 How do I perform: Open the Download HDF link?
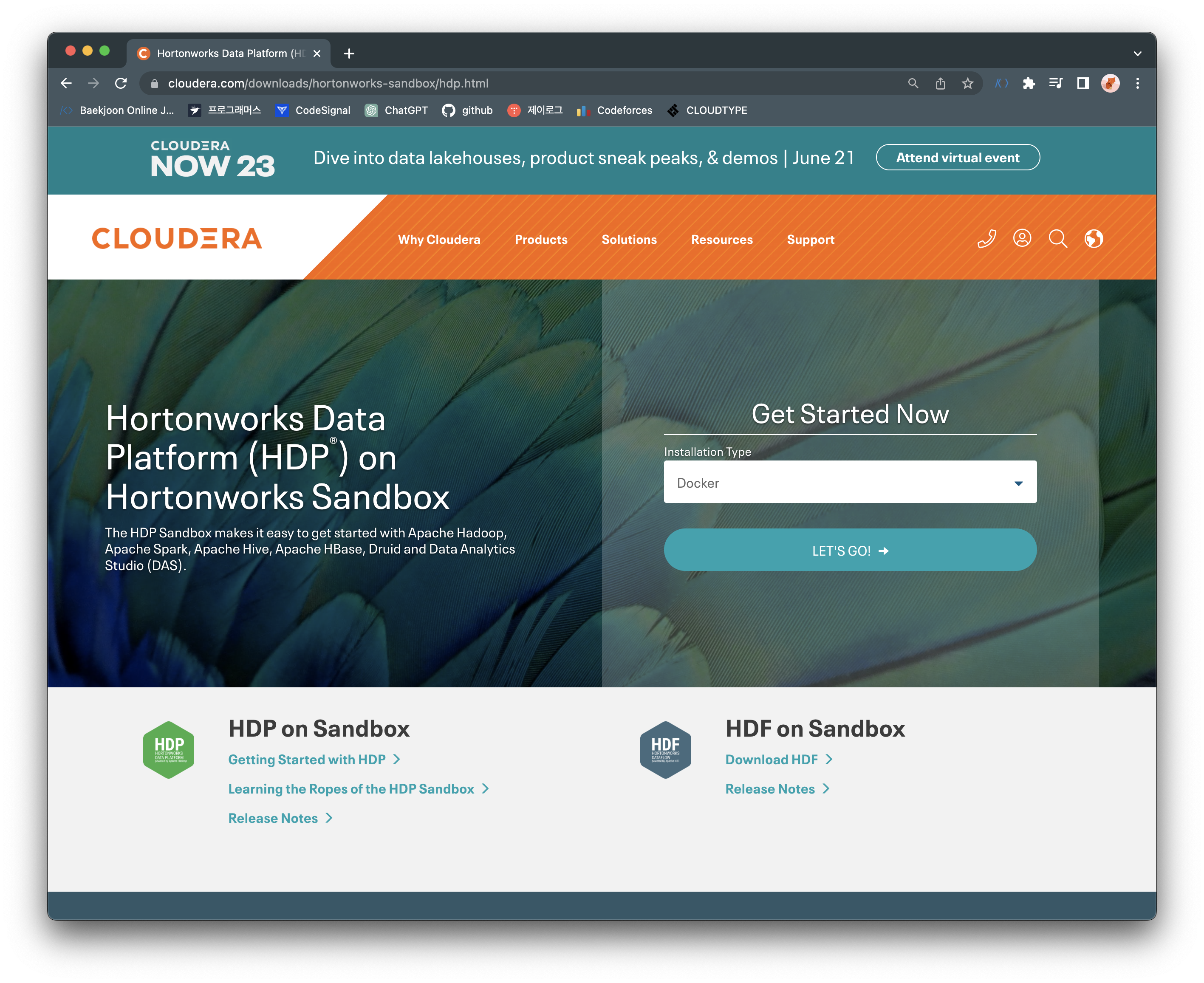[779, 760]
